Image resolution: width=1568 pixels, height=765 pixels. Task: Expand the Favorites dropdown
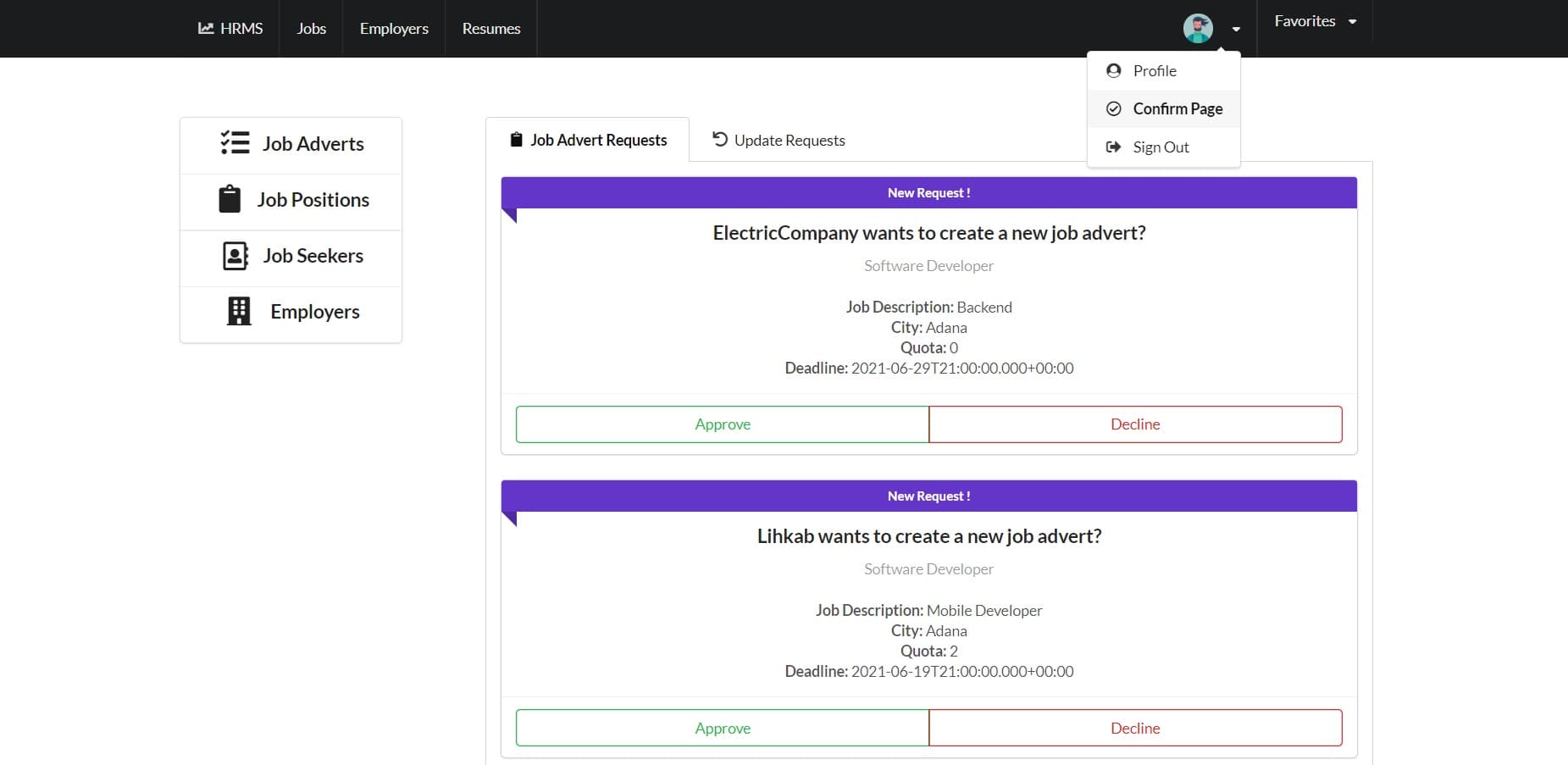[1315, 21]
